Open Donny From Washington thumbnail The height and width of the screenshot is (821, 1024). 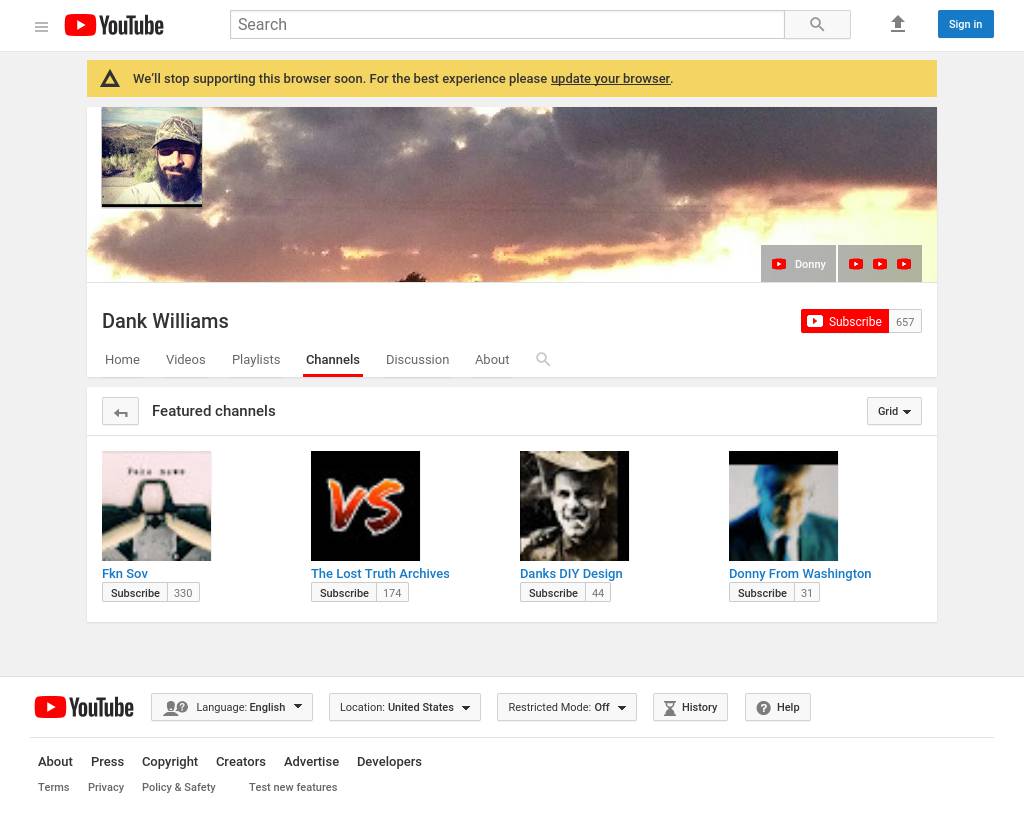click(784, 506)
